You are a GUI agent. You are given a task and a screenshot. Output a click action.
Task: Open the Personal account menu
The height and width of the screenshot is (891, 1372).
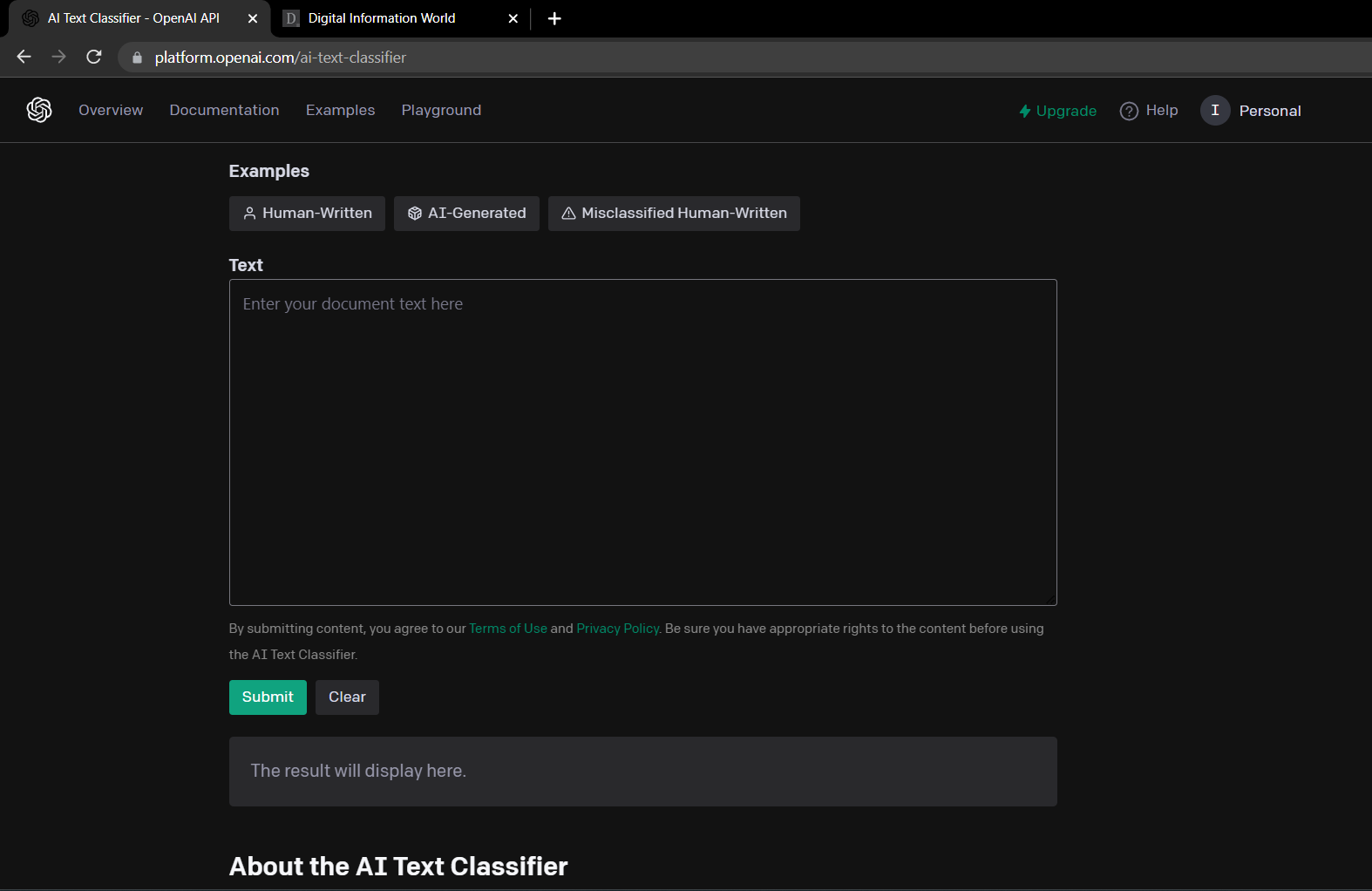pos(1251,111)
